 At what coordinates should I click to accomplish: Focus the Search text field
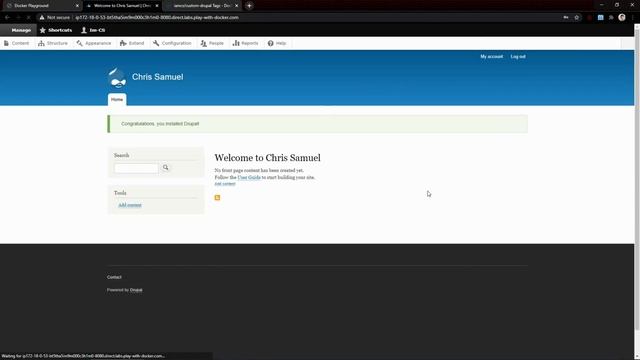click(x=136, y=168)
